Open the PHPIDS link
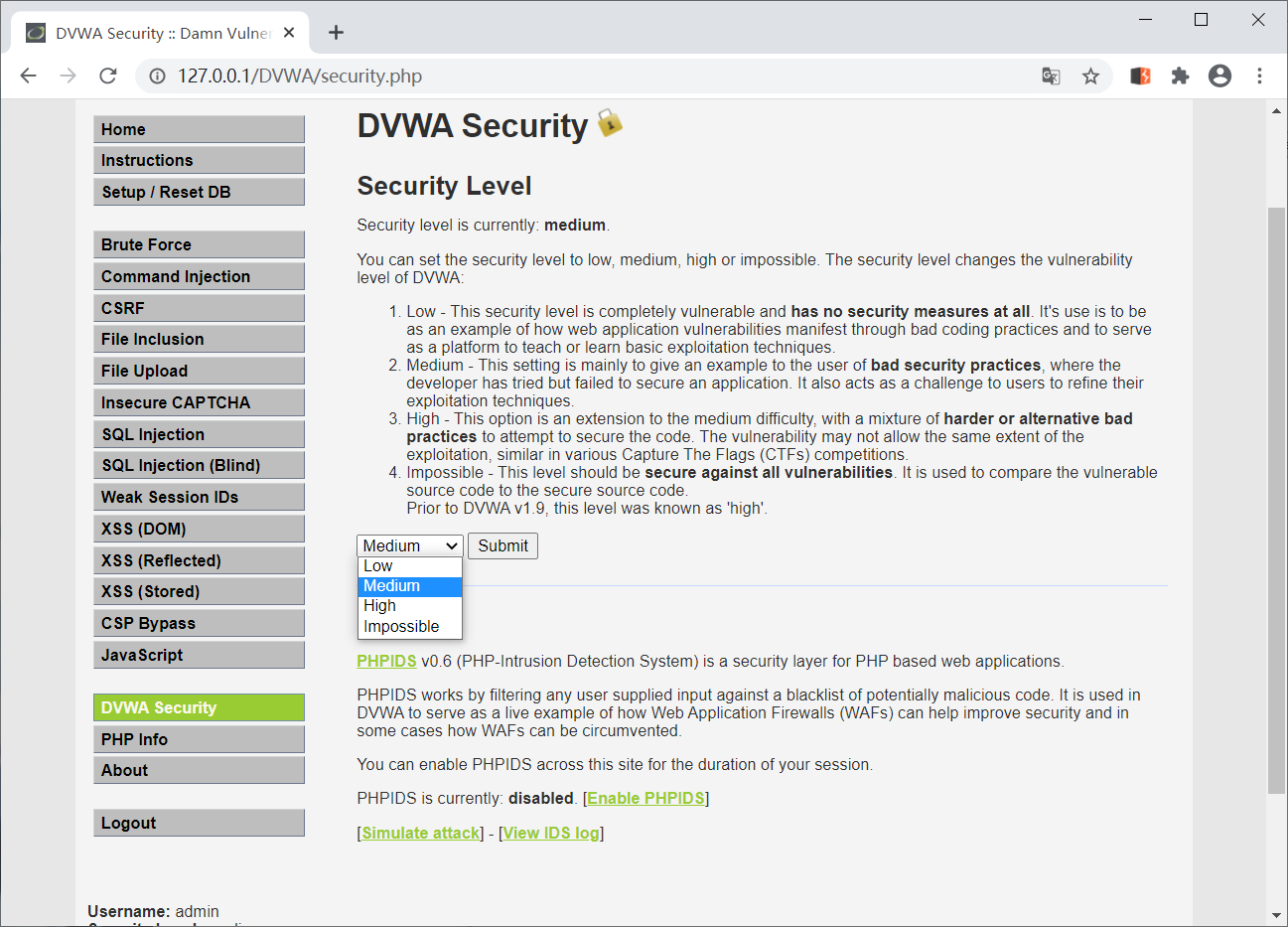This screenshot has width=1288, height=927. [386, 661]
